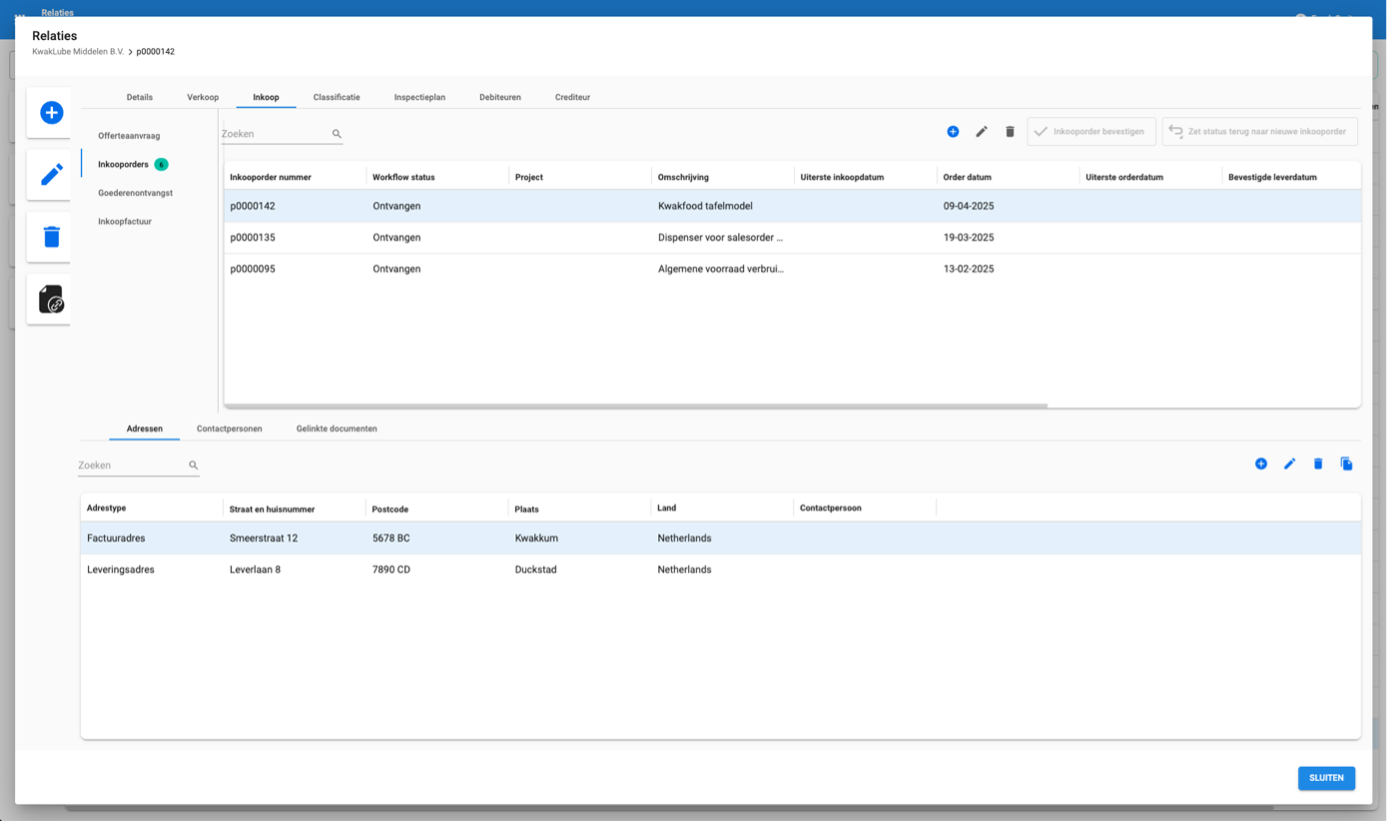This screenshot has width=1390, height=825.
Task: Click the Inkooporder bevestigen button
Action: [1091, 132]
